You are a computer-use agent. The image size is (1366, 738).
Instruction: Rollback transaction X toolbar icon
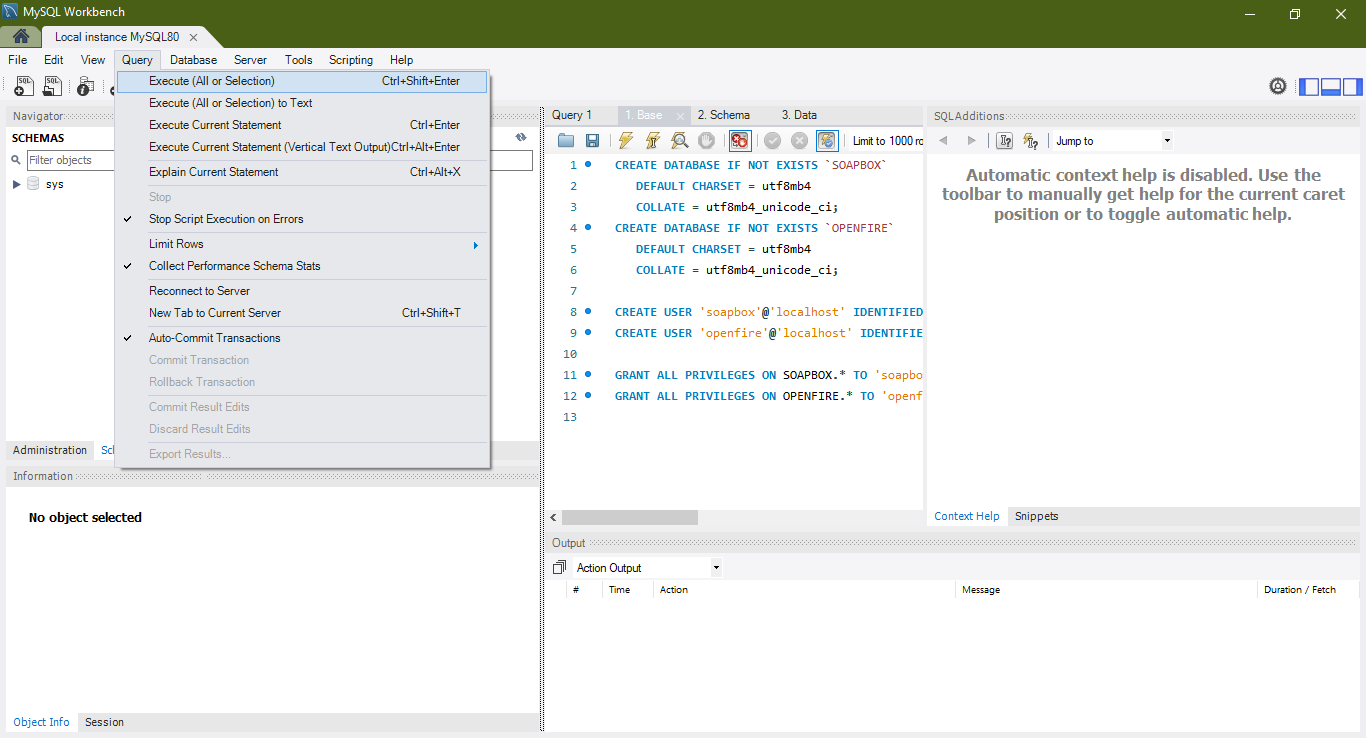tap(799, 141)
